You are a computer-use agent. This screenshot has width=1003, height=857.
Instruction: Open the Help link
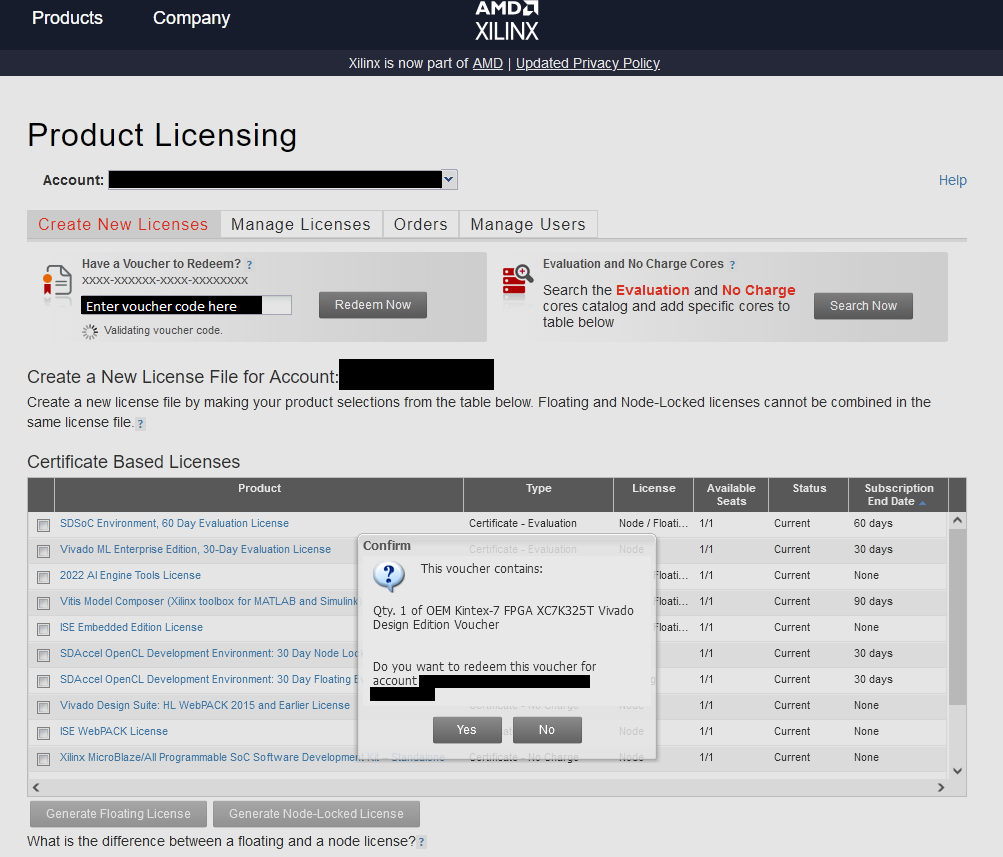coord(952,180)
